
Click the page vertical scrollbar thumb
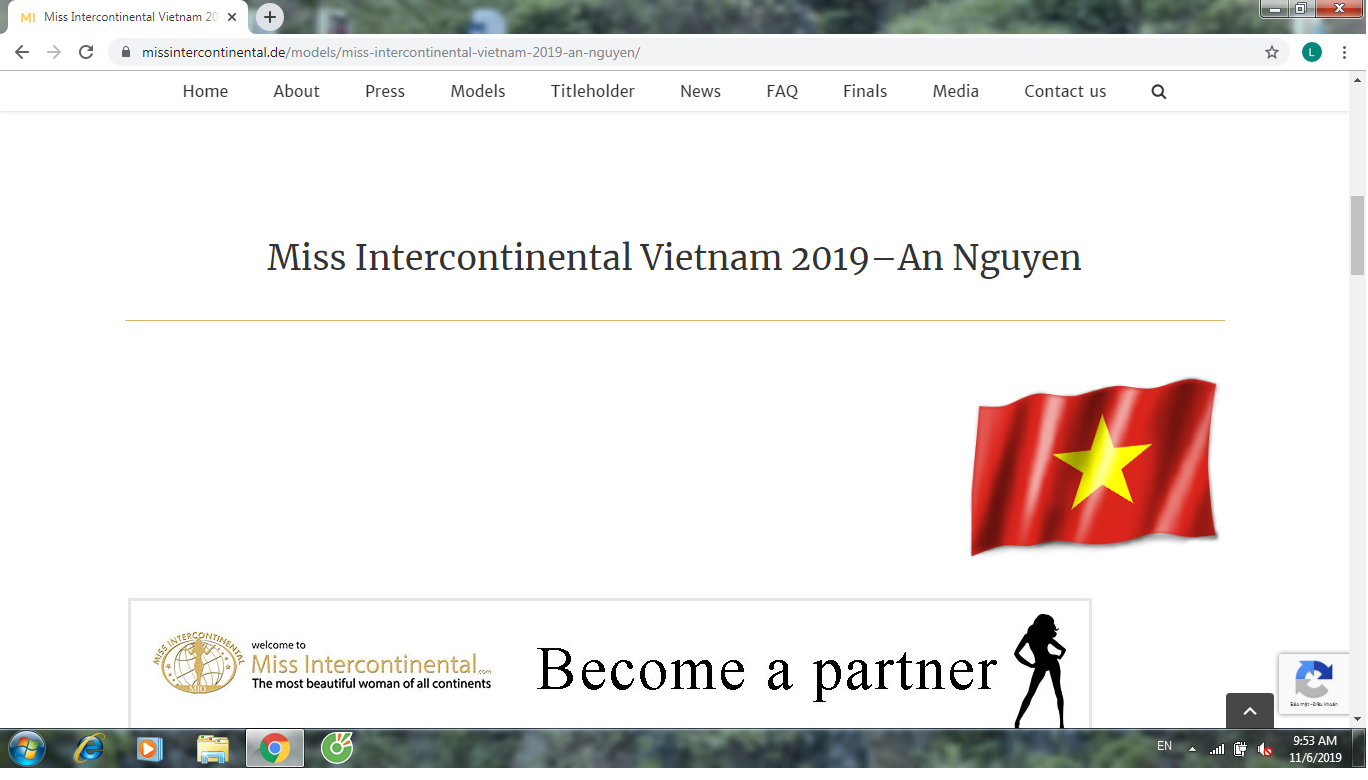click(x=1357, y=235)
